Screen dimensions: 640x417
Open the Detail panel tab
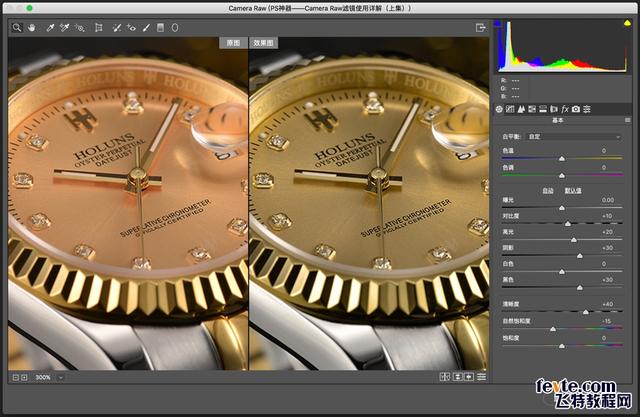[x=521, y=109]
